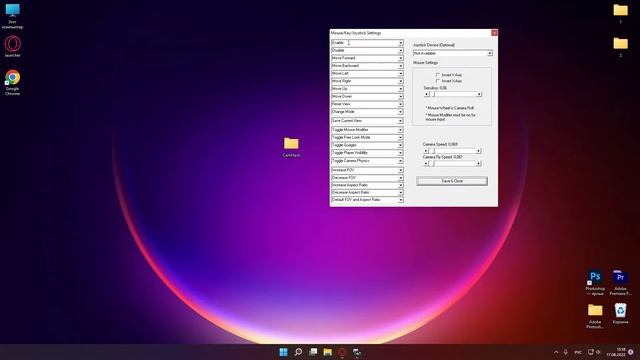Open the Joystick Device 'Not Available' dropdown
Screen dimensions: 640x360
tap(453, 53)
